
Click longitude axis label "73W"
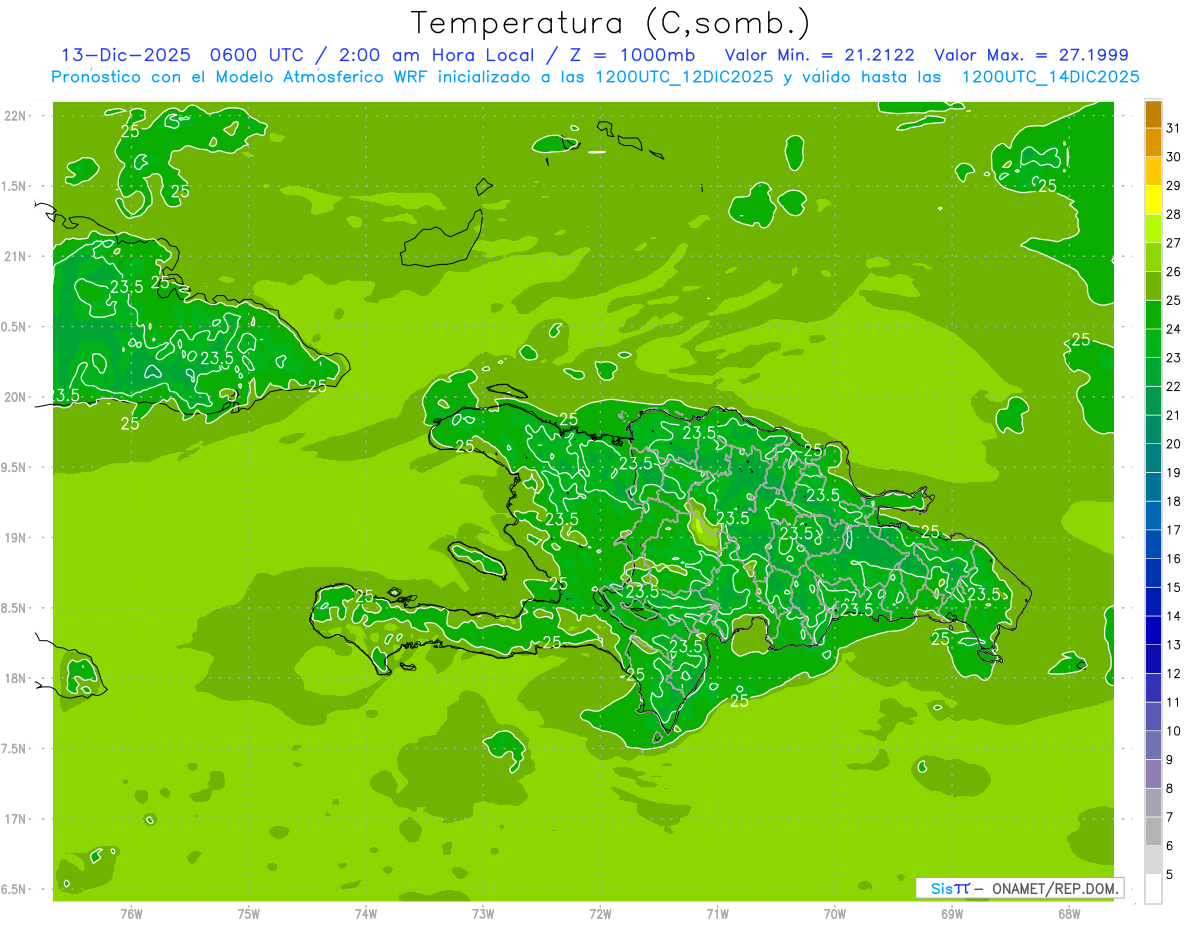483,913
